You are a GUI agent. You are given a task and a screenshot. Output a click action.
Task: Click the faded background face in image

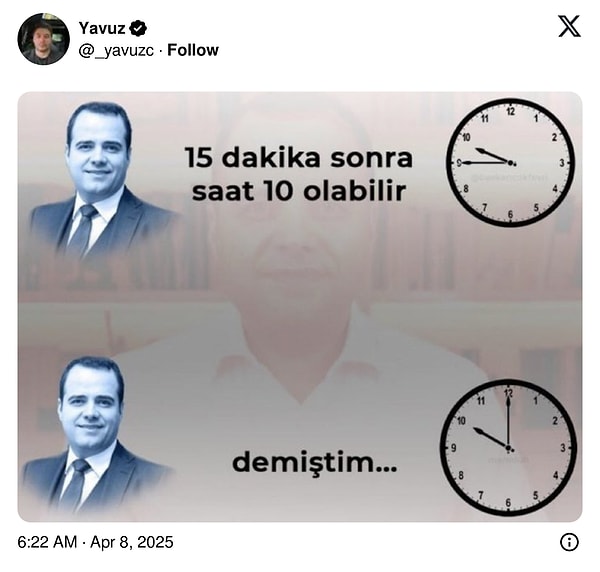[x=302, y=214]
